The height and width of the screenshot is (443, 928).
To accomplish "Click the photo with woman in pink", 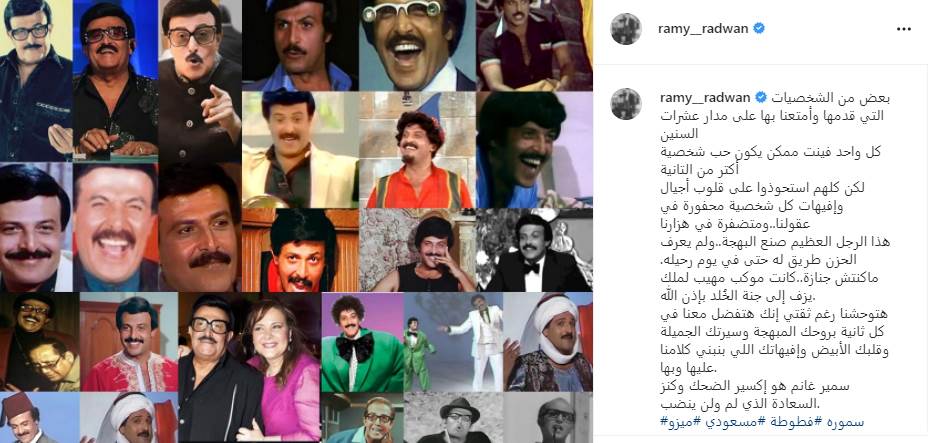I will (x=249, y=367).
